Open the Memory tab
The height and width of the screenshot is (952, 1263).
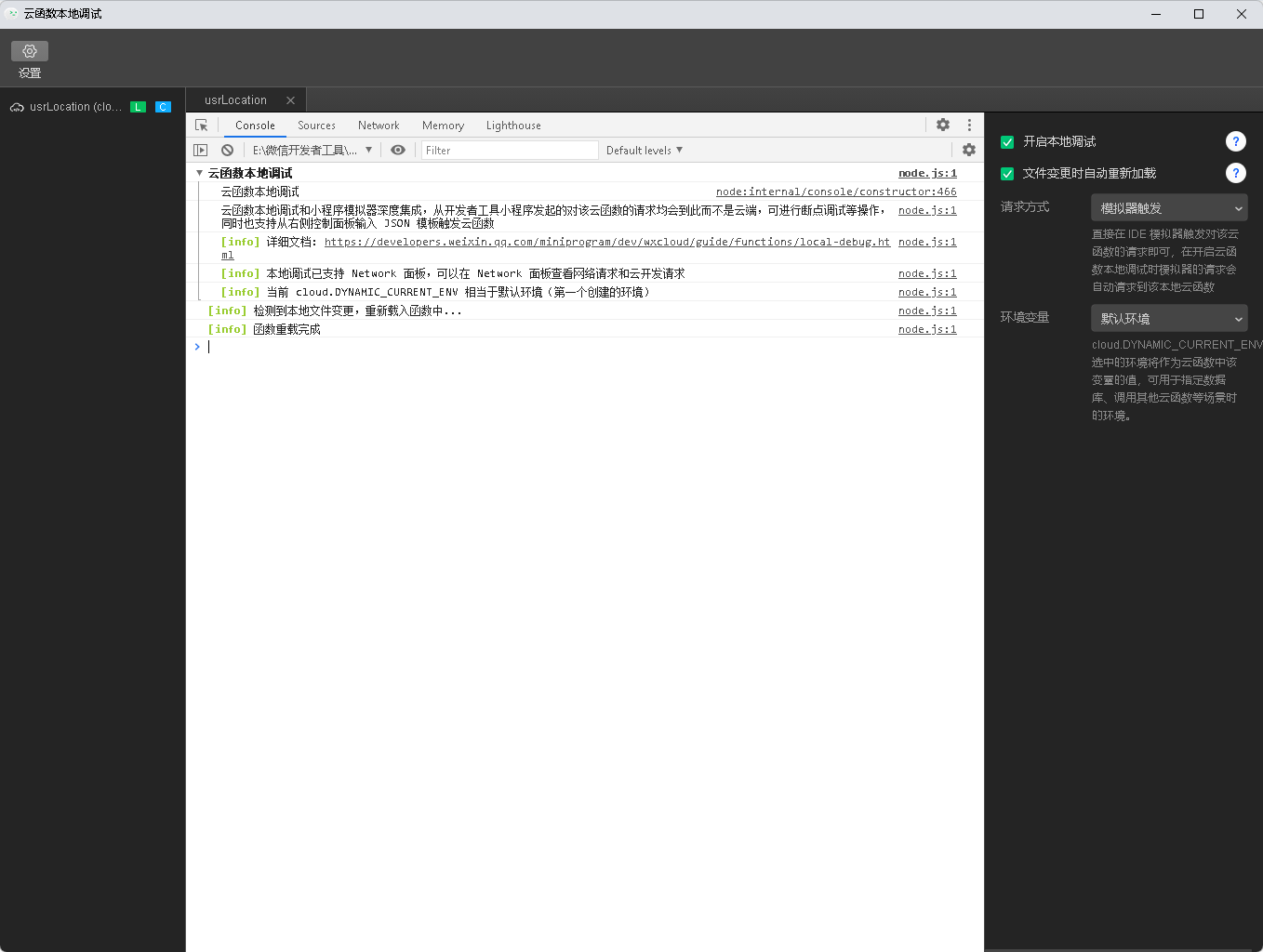pos(443,126)
